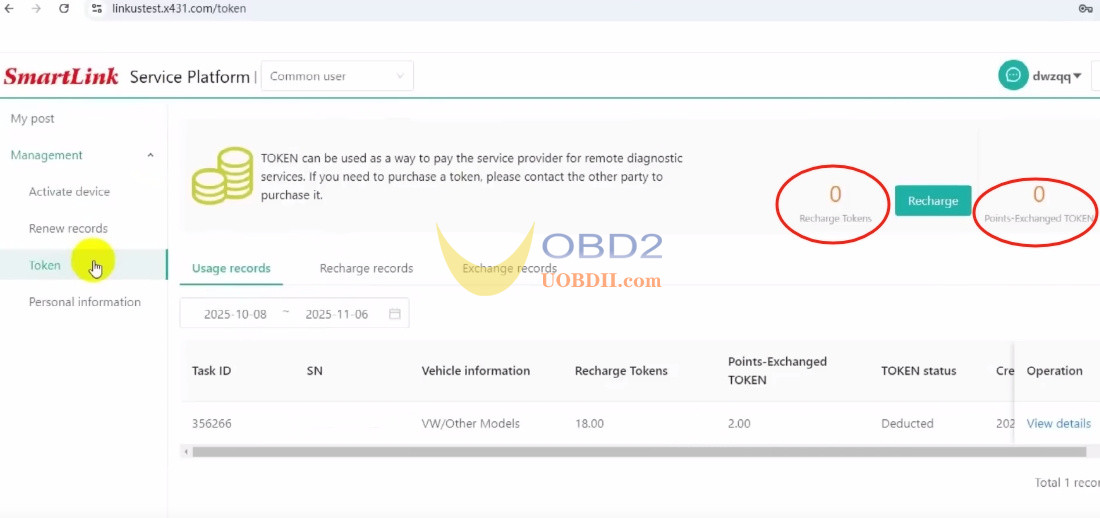Reload the current page
The width and height of the screenshot is (1100, 518).
tap(64, 8)
